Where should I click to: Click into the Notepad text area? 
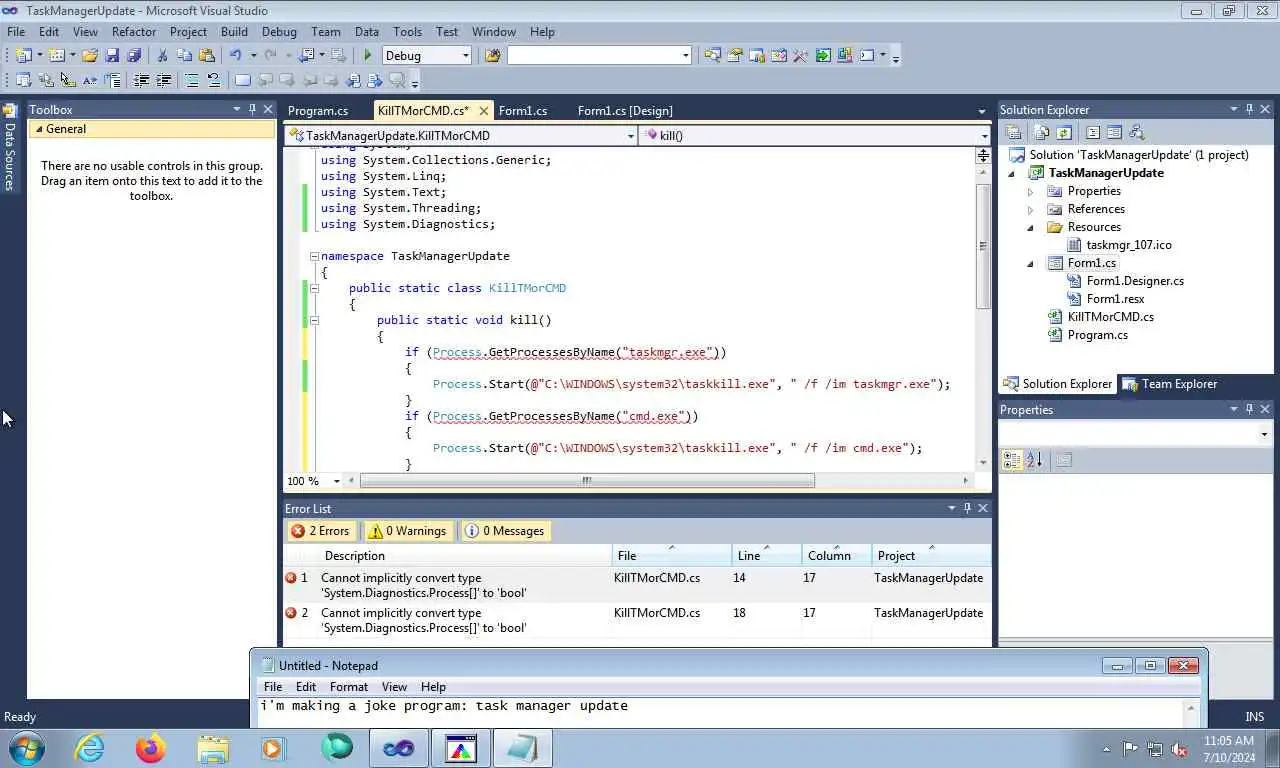pyautogui.click(x=720, y=713)
